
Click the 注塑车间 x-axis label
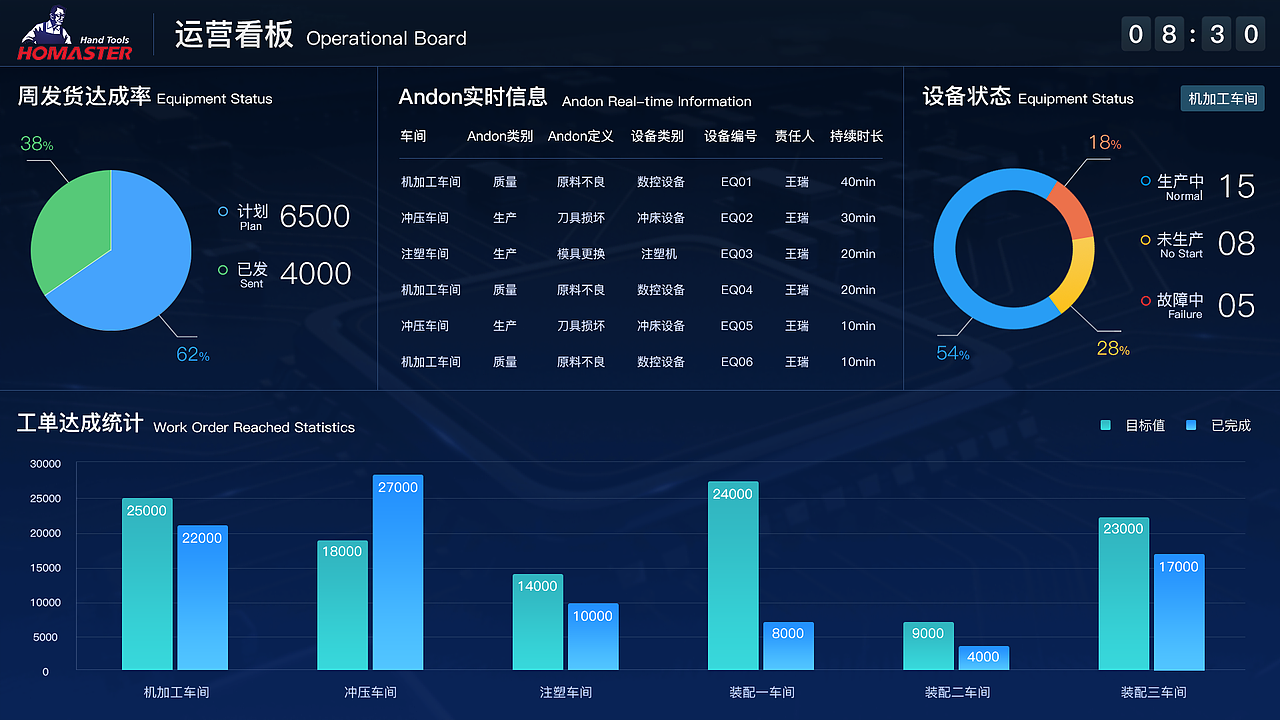[566, 692]
